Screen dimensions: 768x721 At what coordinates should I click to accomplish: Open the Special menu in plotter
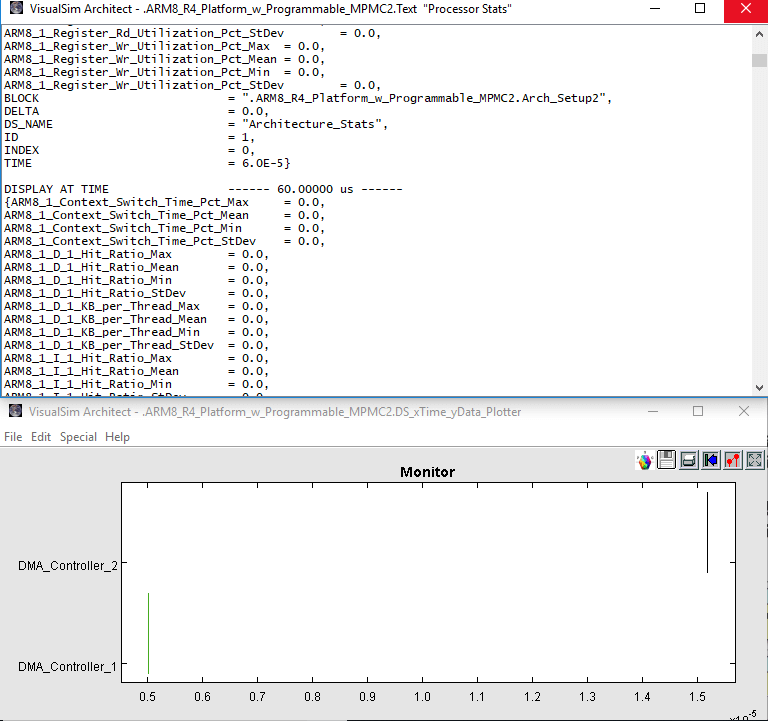78,437
